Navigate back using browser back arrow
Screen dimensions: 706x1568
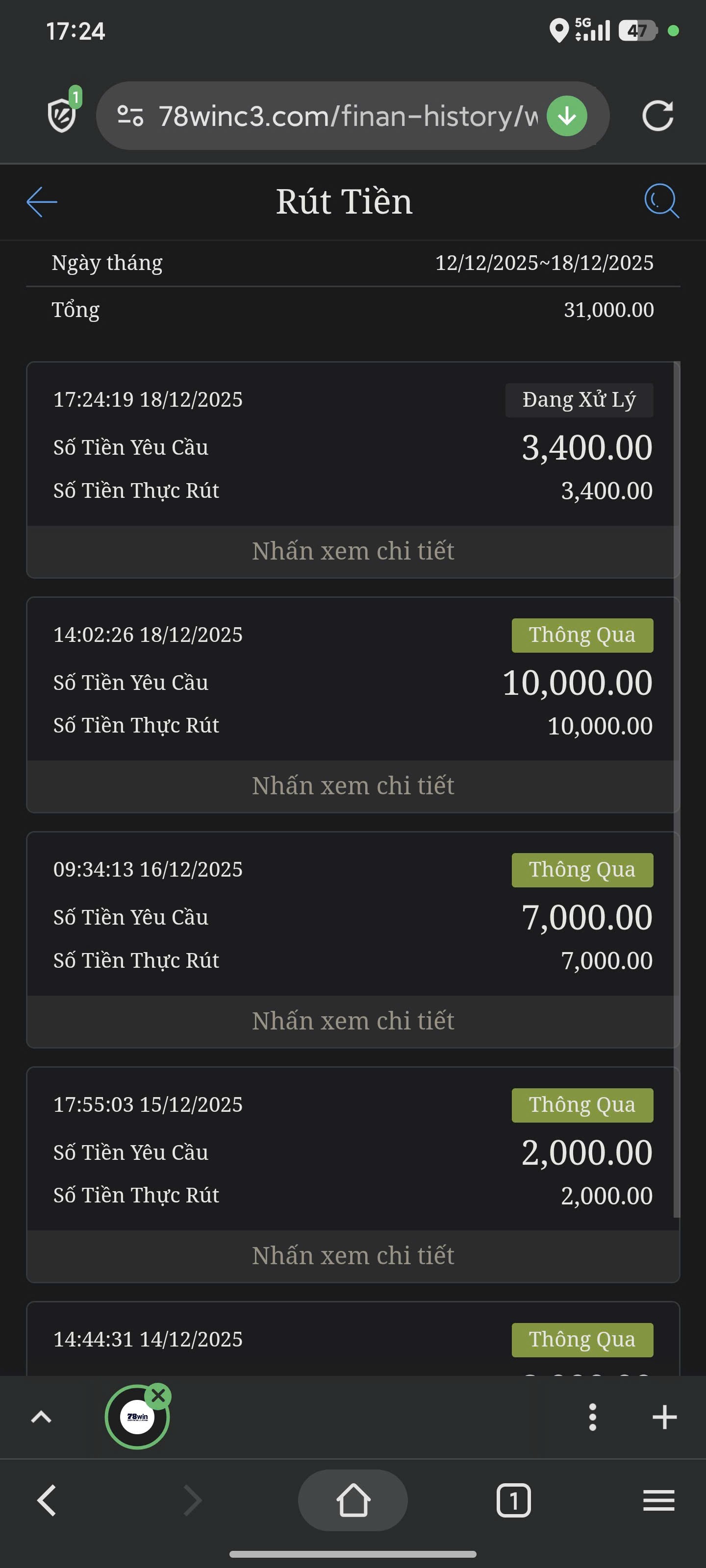[x=47, y=1500]
